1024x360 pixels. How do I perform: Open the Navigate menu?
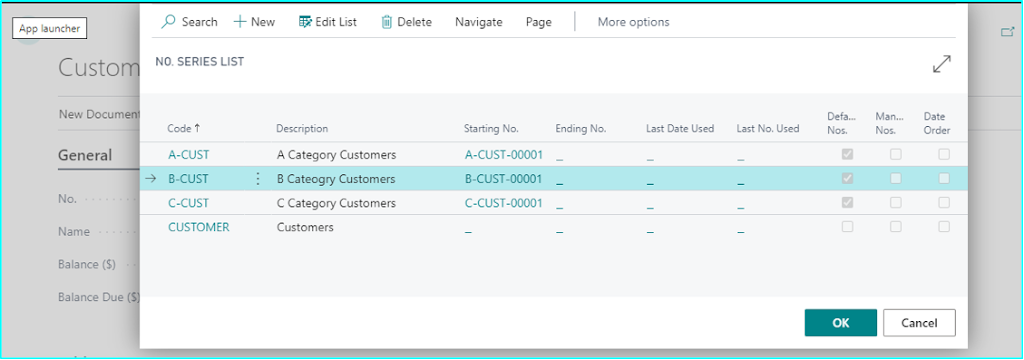pyautogui.click(x=479, y=22)
